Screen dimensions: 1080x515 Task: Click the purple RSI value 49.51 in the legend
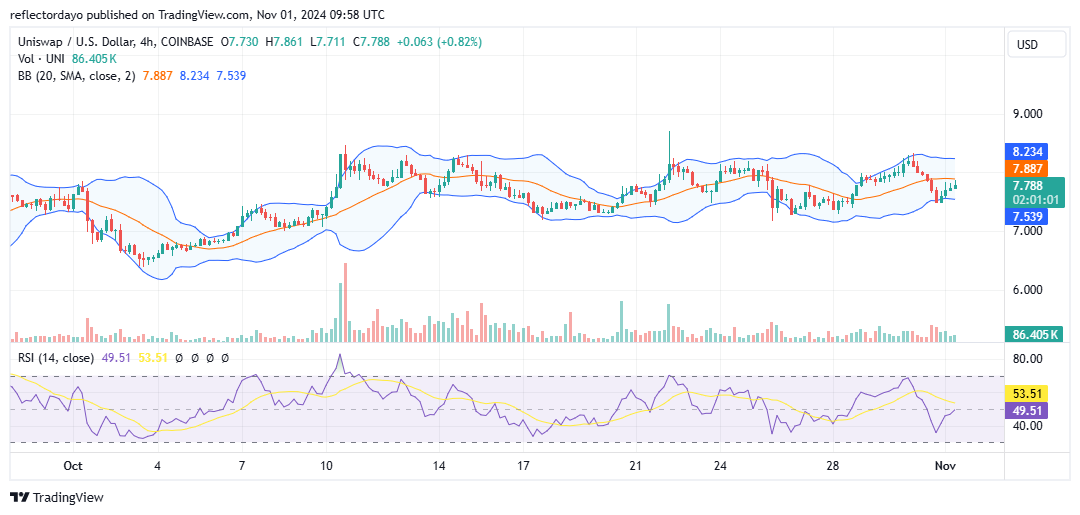[x=116, y=358]
